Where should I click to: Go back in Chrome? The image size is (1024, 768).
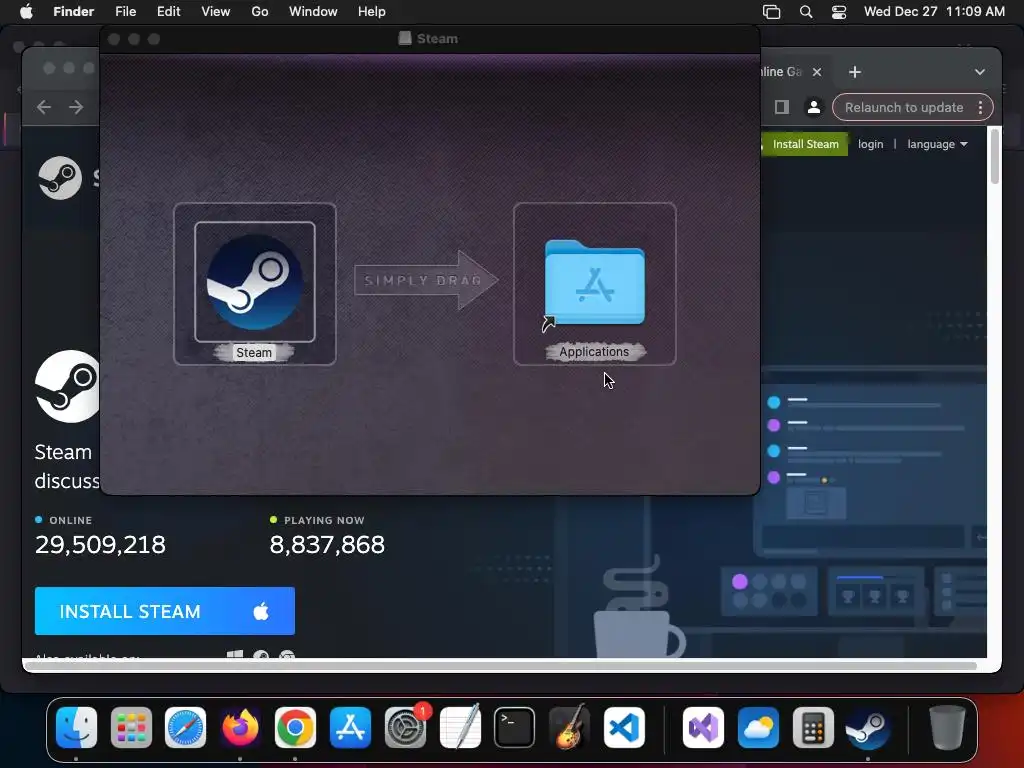tap(44, 106)
